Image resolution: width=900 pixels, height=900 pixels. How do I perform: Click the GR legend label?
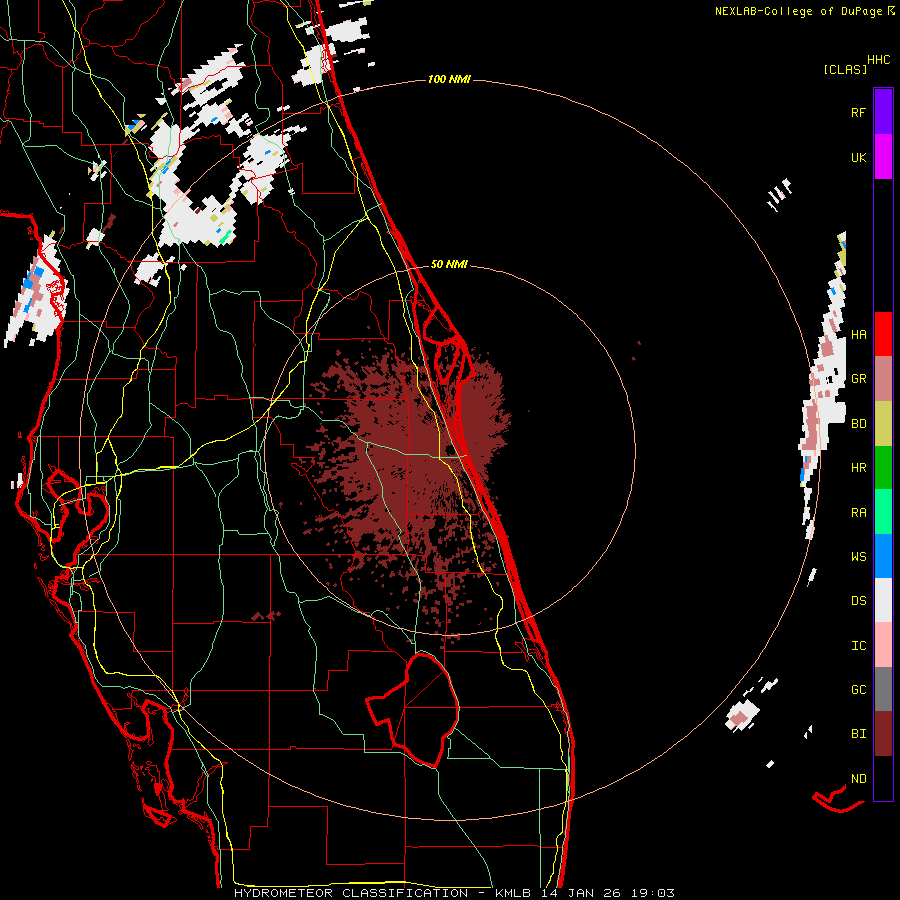click(858, 379)
